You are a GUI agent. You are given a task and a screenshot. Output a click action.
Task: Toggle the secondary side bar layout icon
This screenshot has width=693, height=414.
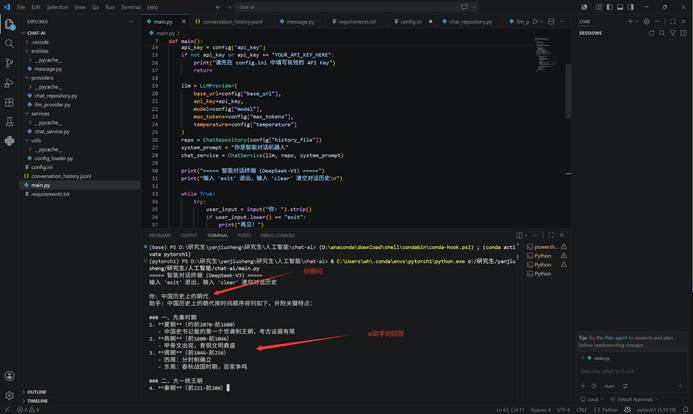tap(631, 7)
